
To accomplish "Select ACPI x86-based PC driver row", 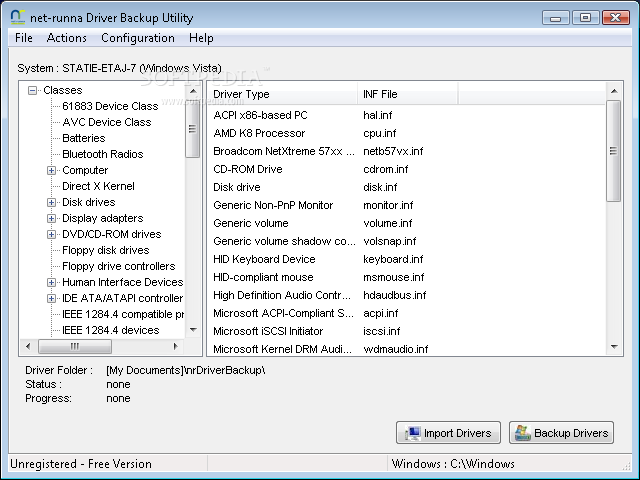I will pos(407,115).
